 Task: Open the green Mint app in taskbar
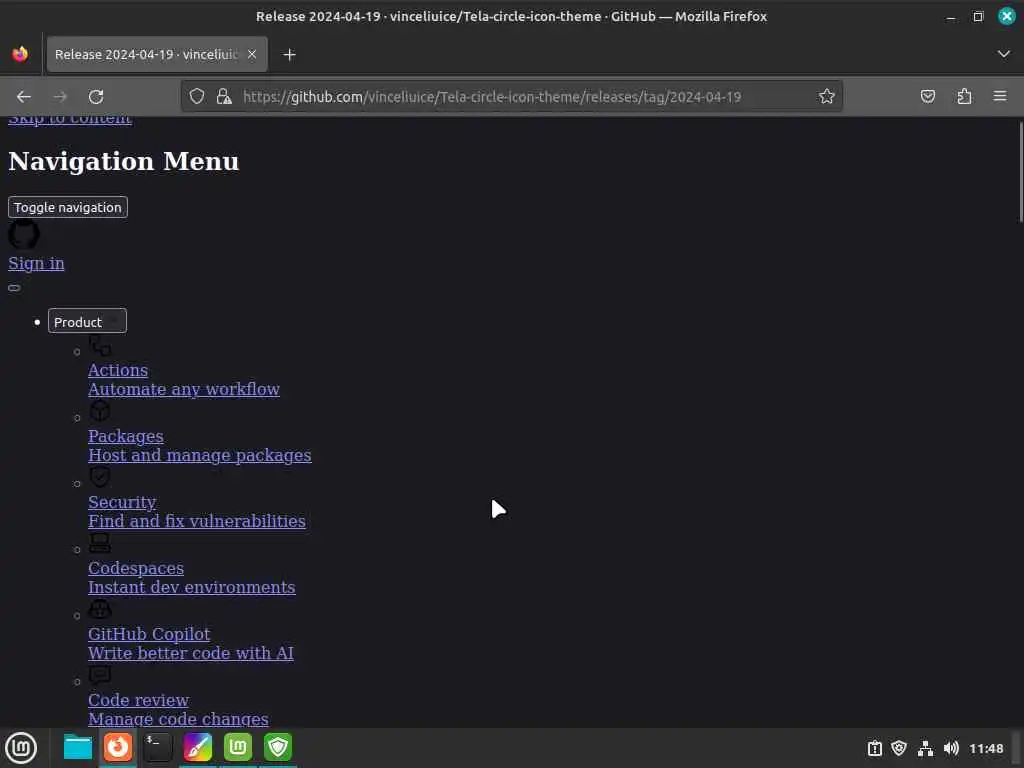click(238, 747)
